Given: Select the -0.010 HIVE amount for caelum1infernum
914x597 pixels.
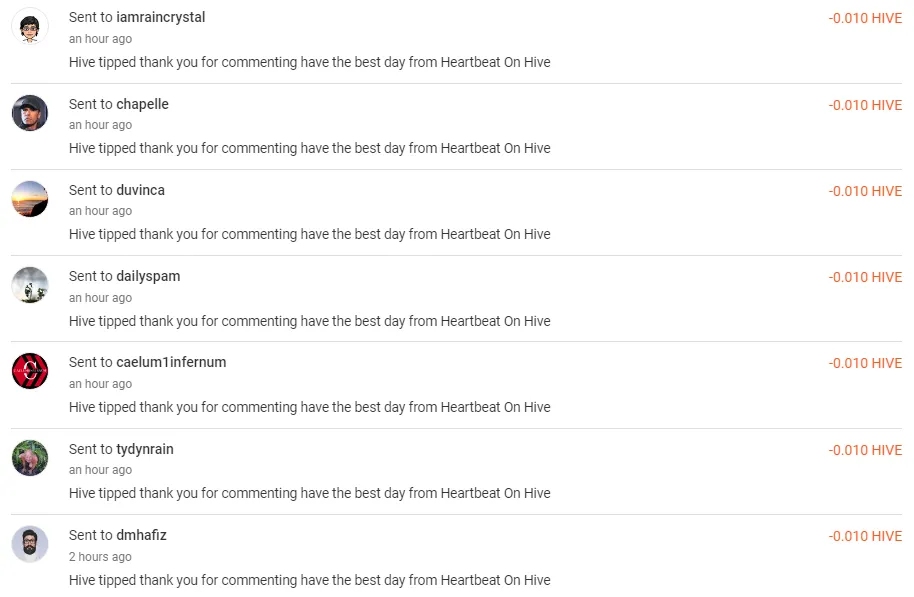Looking at the screenshot, I should point(864,364).
